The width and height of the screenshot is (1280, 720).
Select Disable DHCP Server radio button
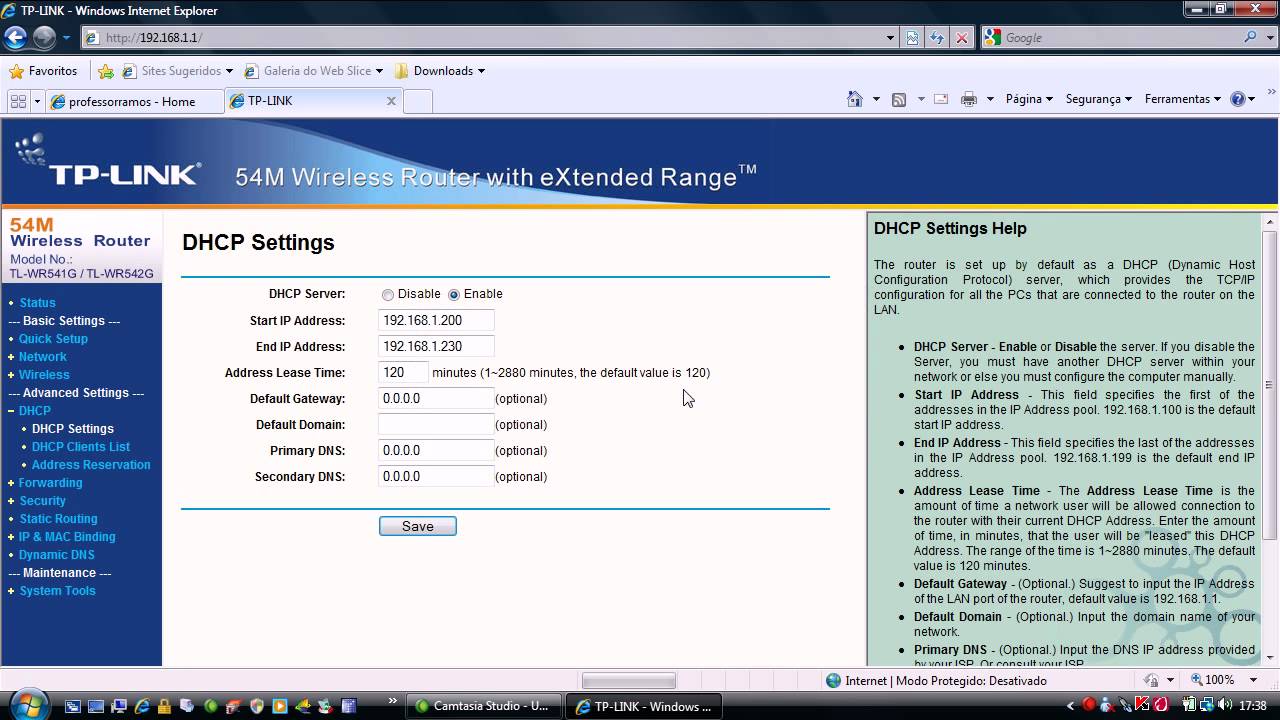388,295
